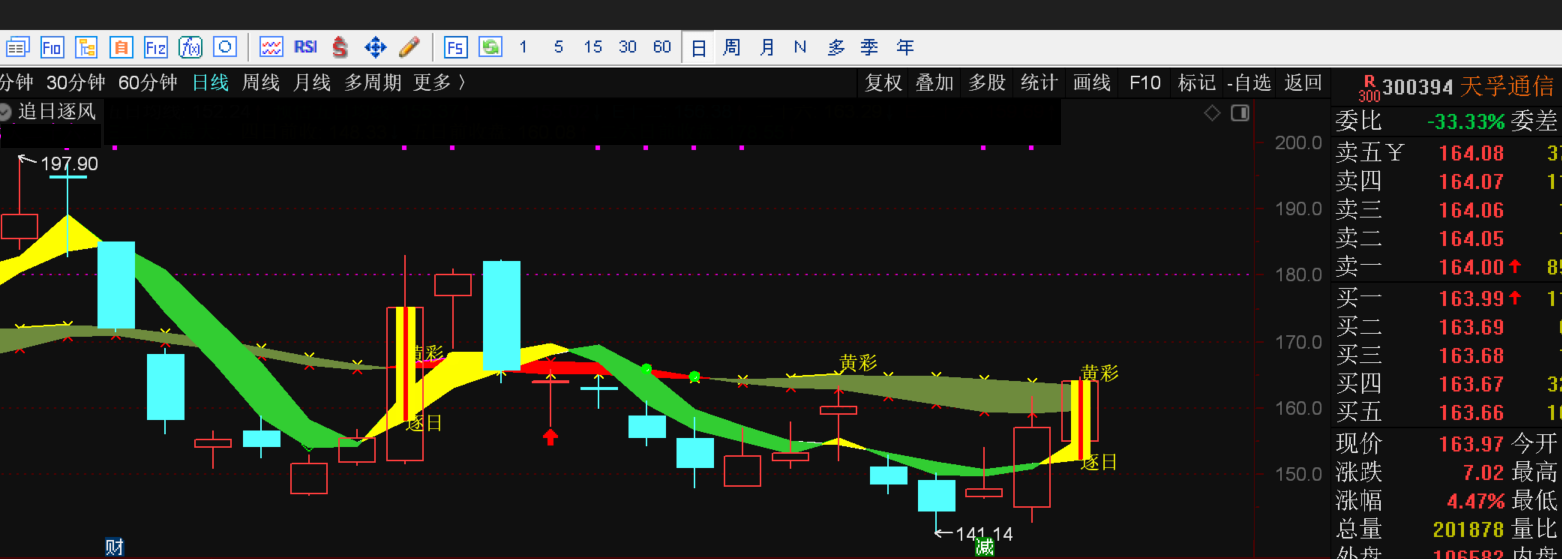This screenshot has height=559, width=1562.
Task: Switch to 1-minute period in toolbar
Action: [523, 47]
